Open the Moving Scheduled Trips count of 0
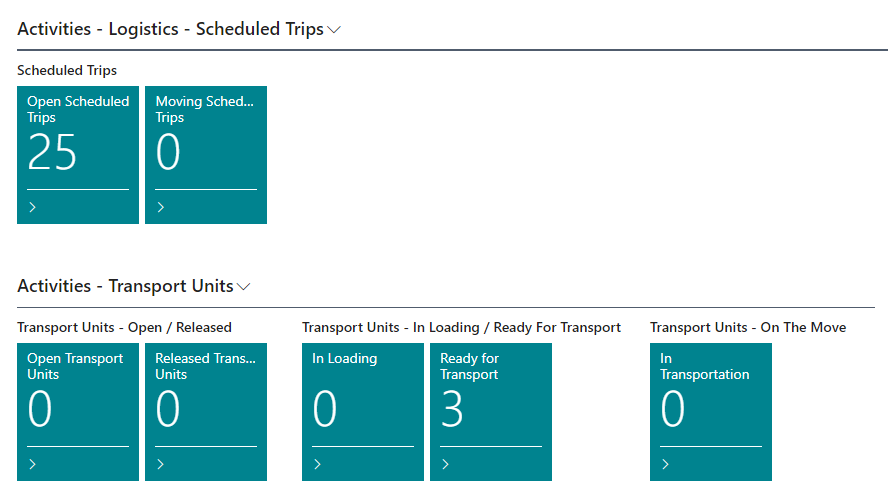The width and height of the screenshot is (888, 503). tap(168, 153)
